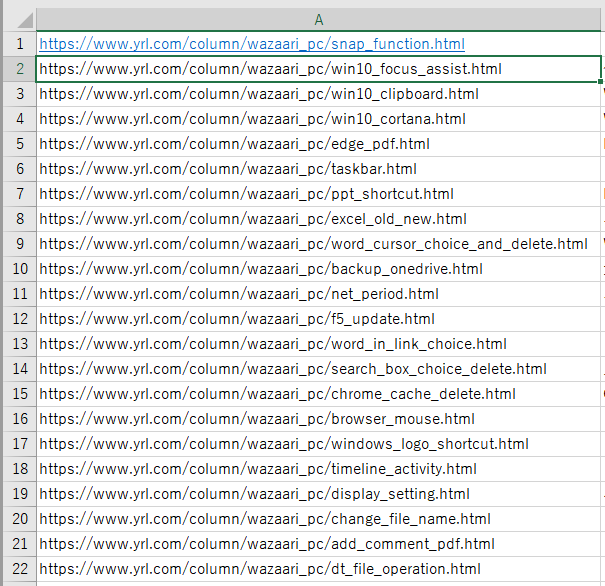Image resolution: width=605 pixels, height=586 pixels.
Task: Select row header 3
Action: (20, 94)
